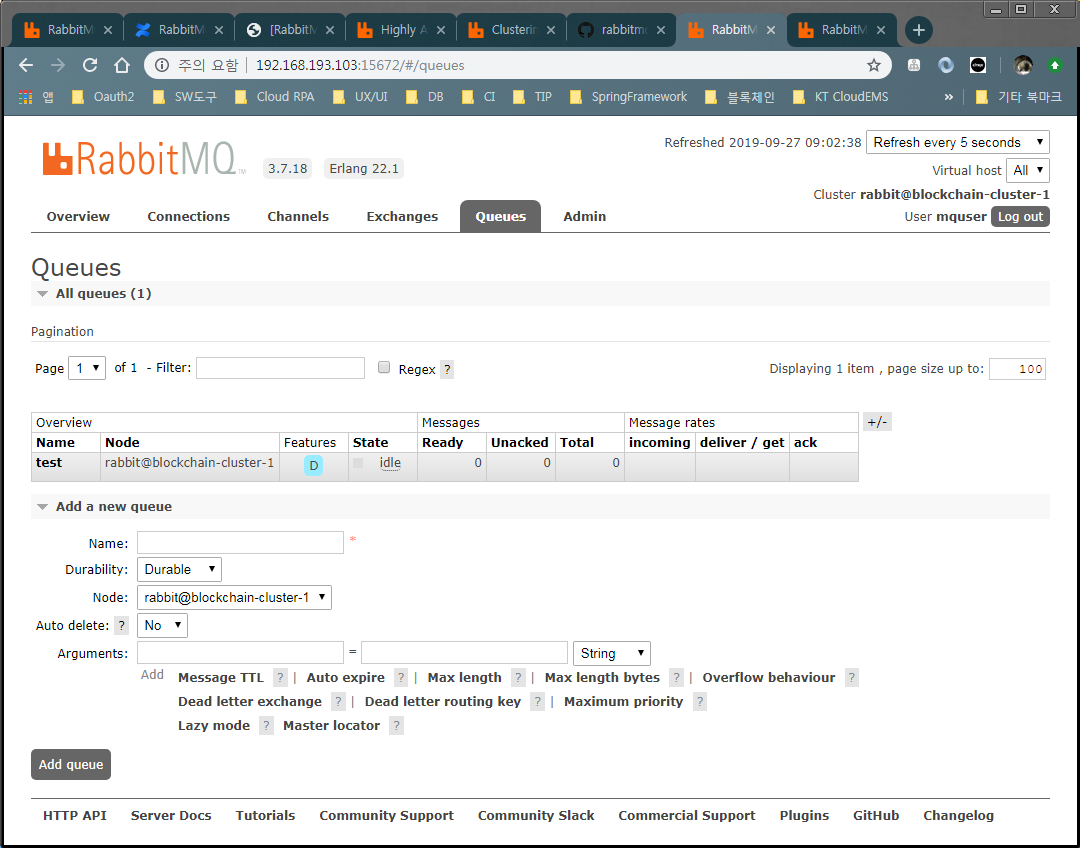Open the test queue link
The image size is (1080, 848).
coord(49,463)
